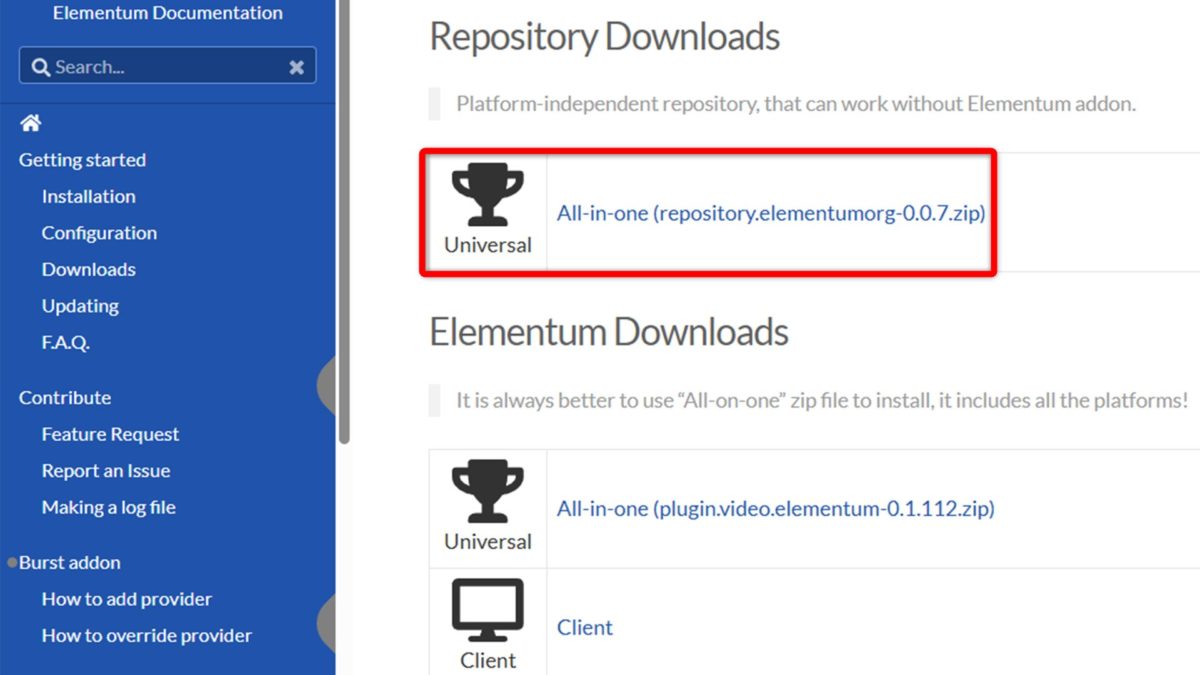The width and height of the screenshot is (1200, 675).
Task: Click the Elementum Downloads heading
Action: pos(609,332)
